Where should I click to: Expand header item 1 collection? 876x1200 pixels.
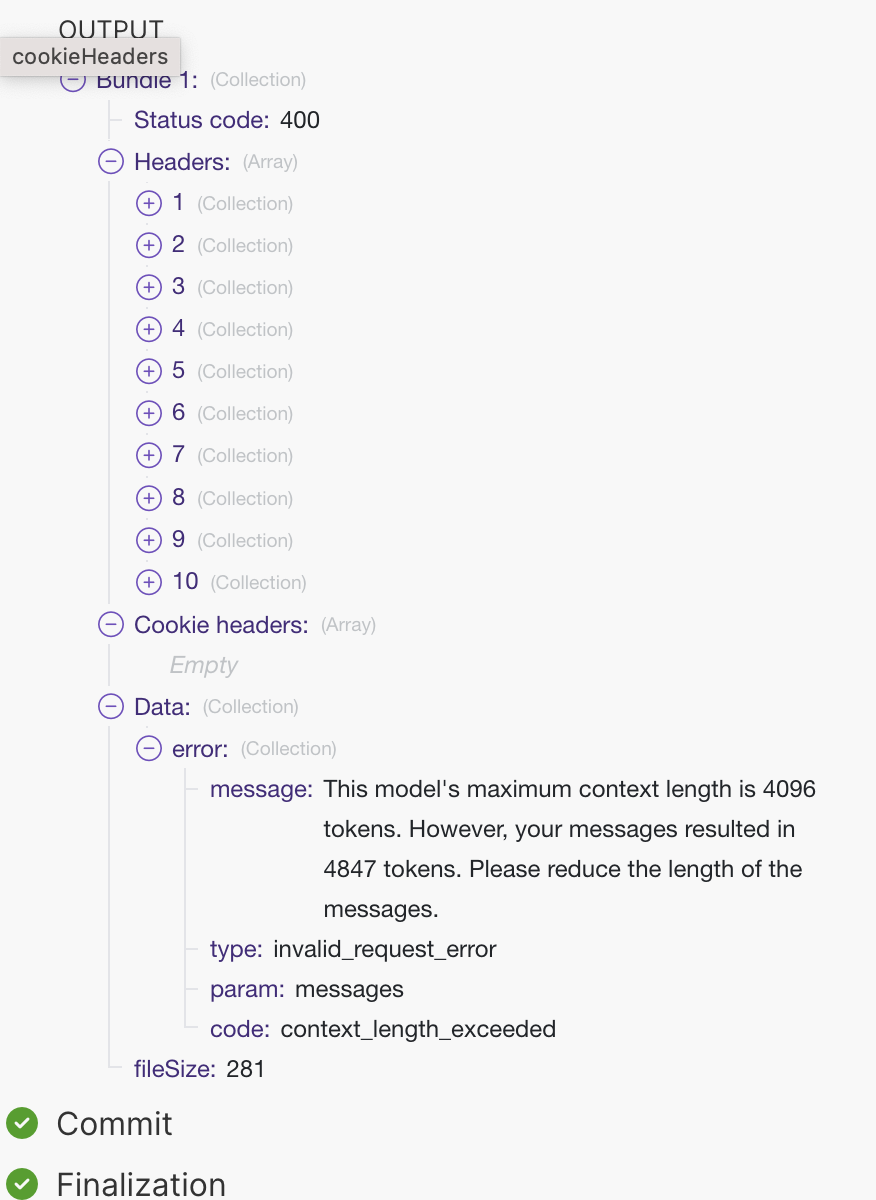(x=148, y=204)
